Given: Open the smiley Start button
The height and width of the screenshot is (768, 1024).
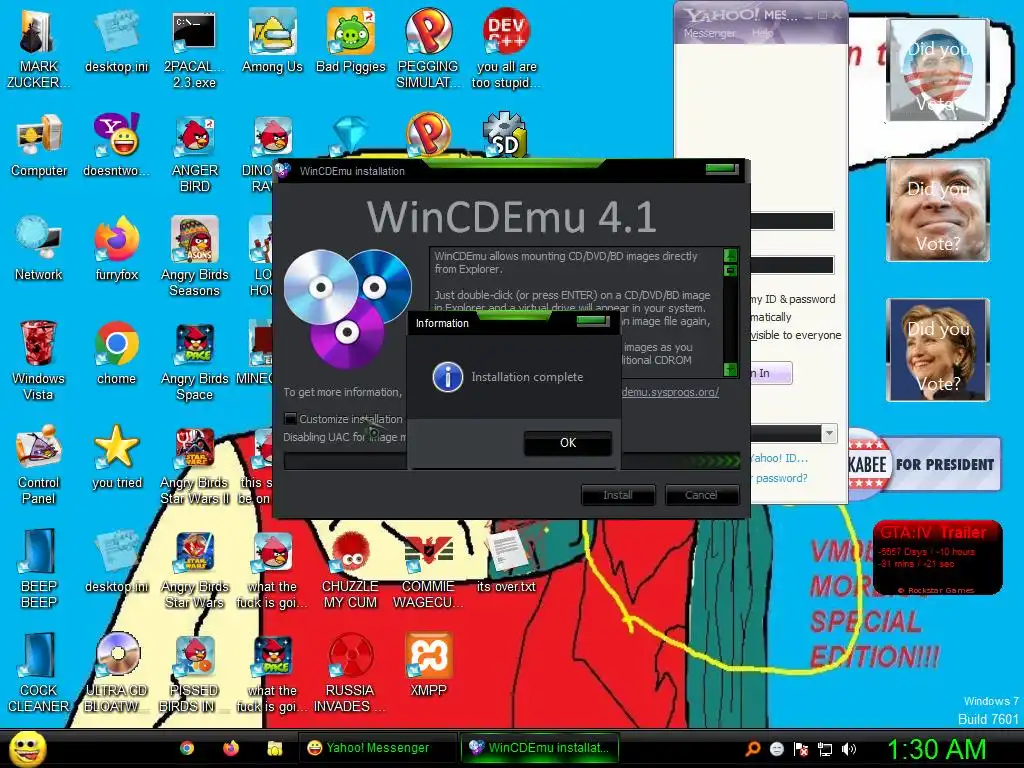Looking at the screenshot, I should 27,748.
